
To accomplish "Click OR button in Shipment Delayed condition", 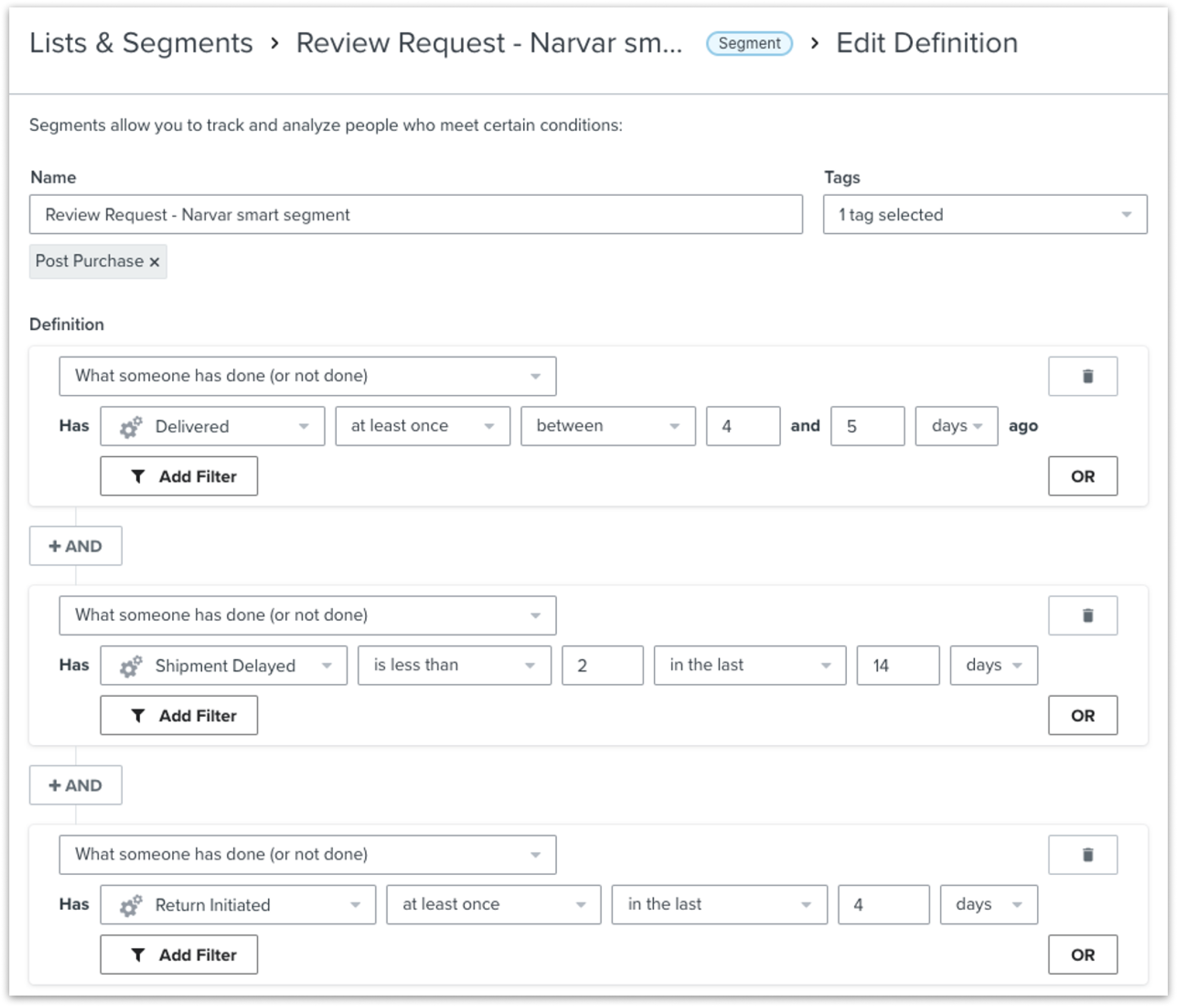I will [1082, 715].
